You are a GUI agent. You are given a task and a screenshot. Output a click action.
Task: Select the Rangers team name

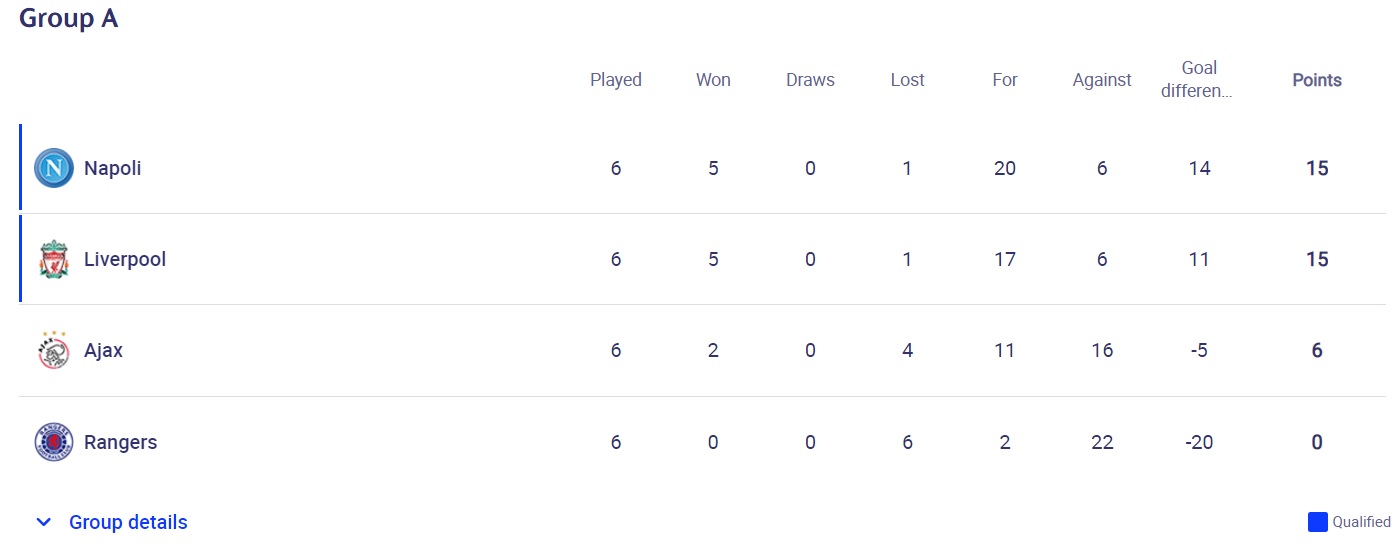pos(120,442)
